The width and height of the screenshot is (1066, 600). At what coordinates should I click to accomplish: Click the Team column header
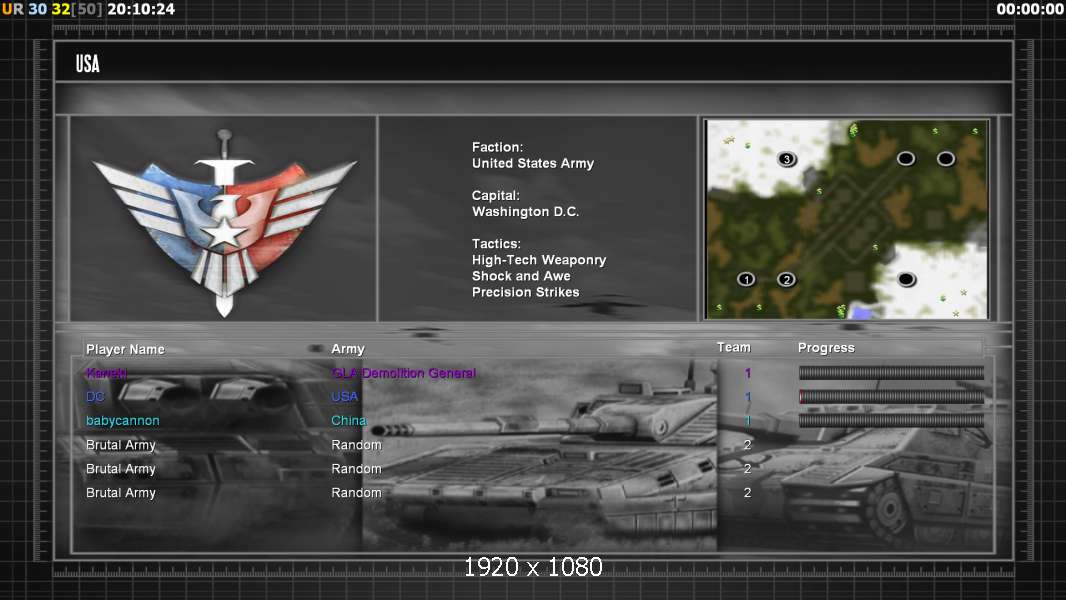734,347
